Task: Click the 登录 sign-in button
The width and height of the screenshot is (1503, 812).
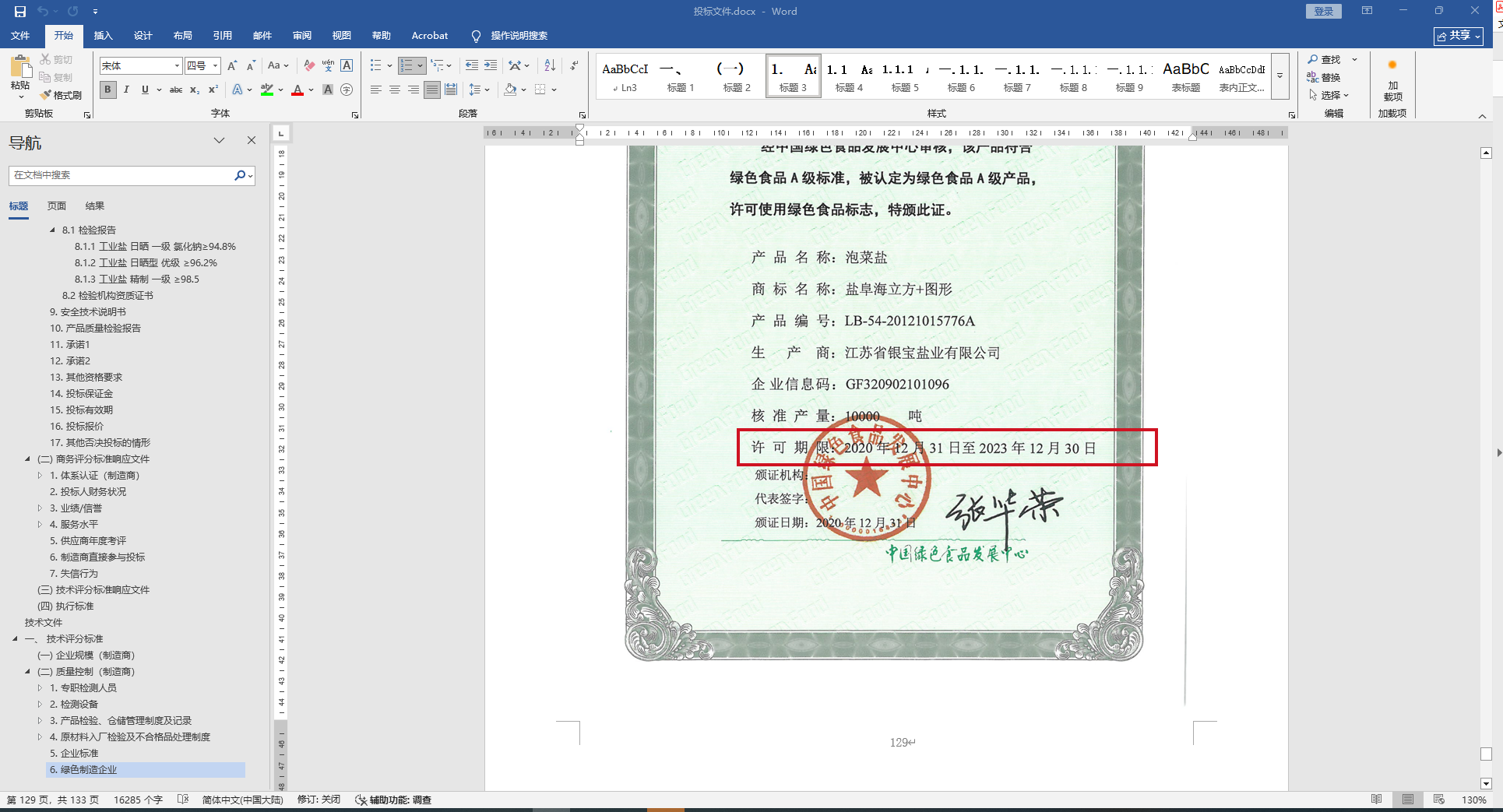Action: pyautogui.click(x=1324, y=11)
